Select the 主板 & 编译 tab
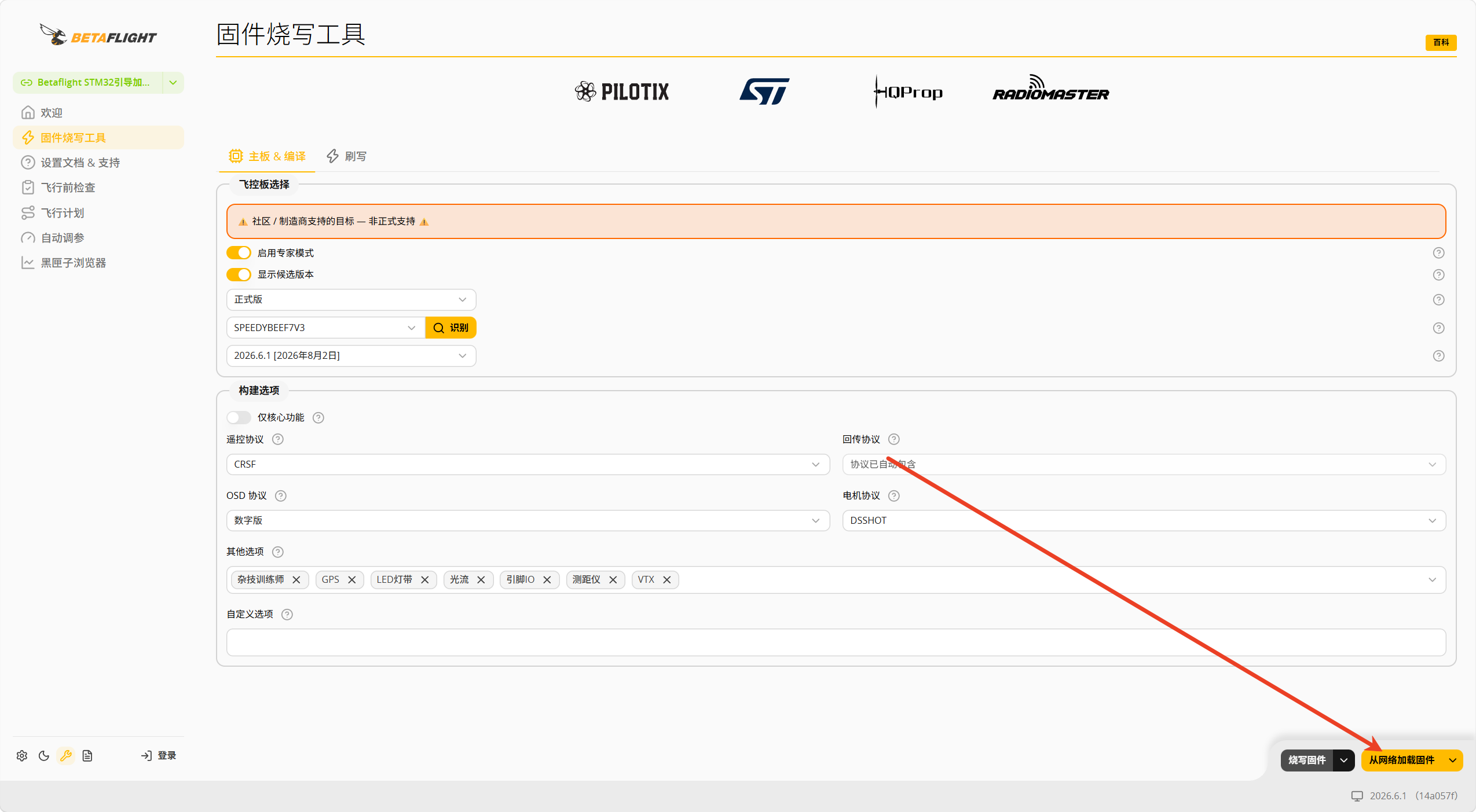The image size is (1476, 812). [x=267, y=156]
